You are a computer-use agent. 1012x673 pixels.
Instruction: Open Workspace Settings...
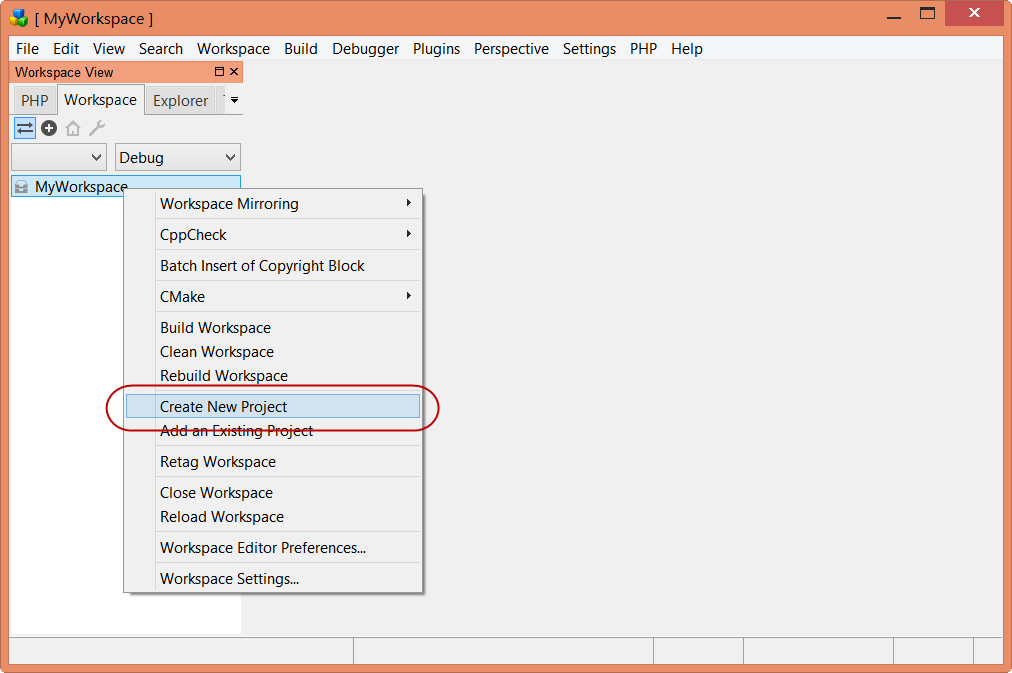click(x=274, y=579)
